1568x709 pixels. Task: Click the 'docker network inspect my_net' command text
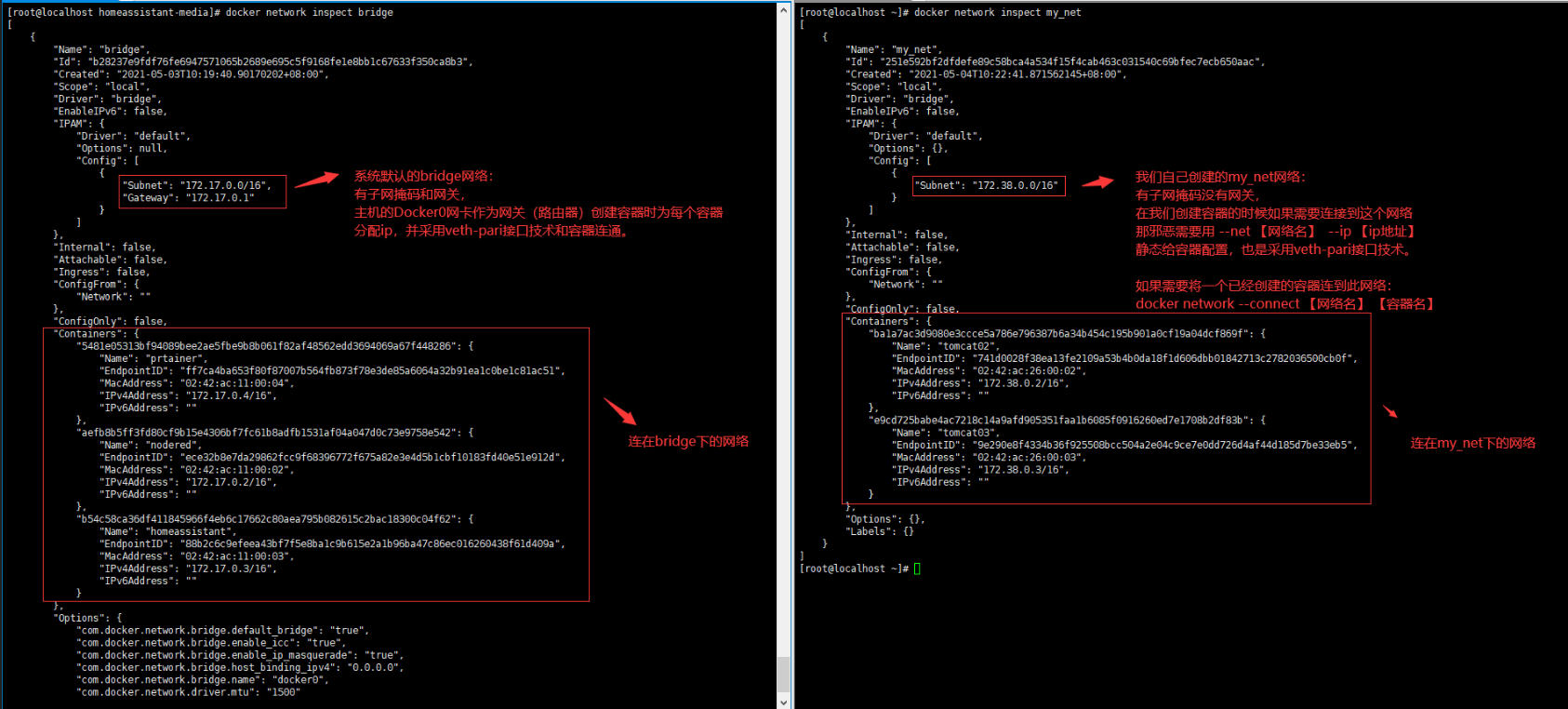click(997, 12)
